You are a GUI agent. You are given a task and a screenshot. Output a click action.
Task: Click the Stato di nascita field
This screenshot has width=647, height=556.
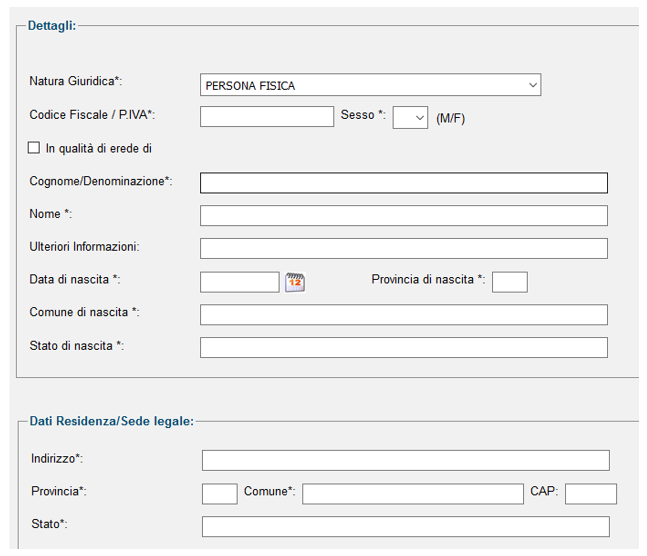point(404,348)
